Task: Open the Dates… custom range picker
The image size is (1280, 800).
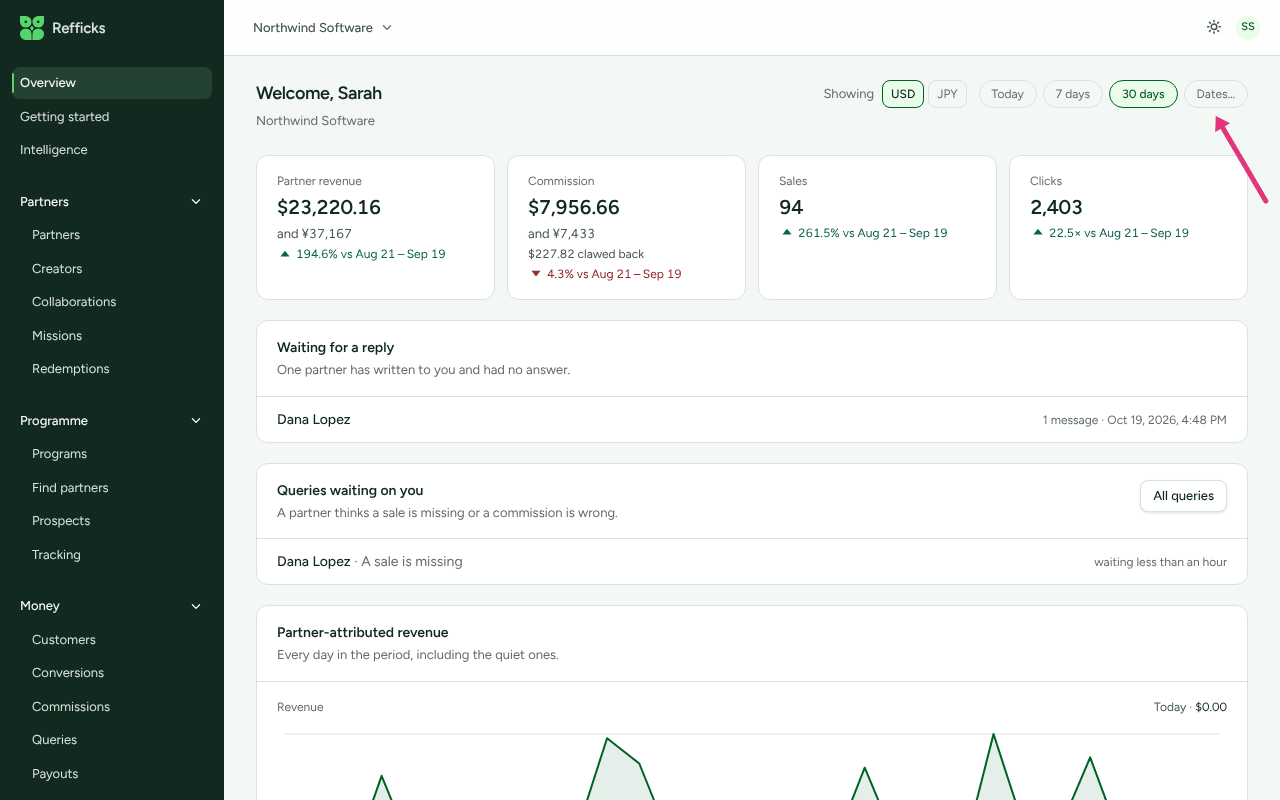Action: (1216, 94)
